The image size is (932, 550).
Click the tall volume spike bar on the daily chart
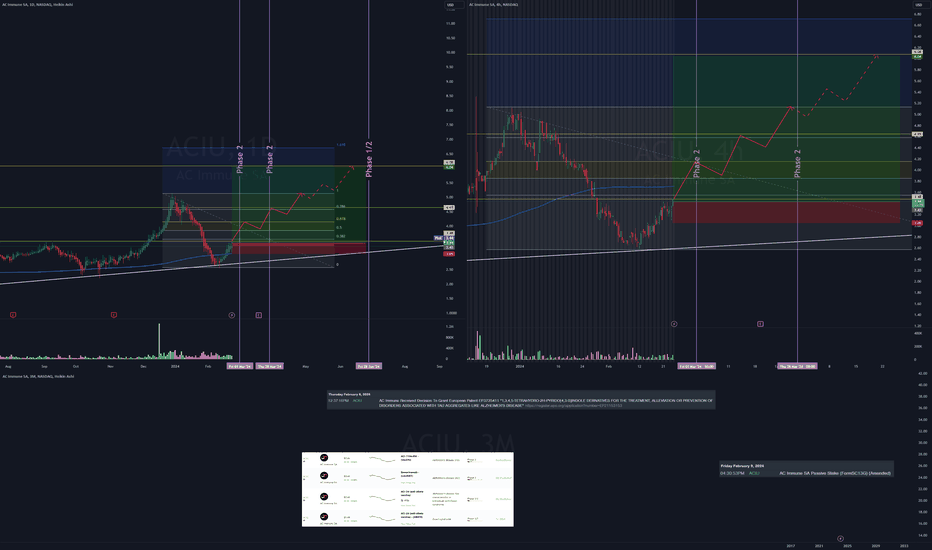click(159, 341)
